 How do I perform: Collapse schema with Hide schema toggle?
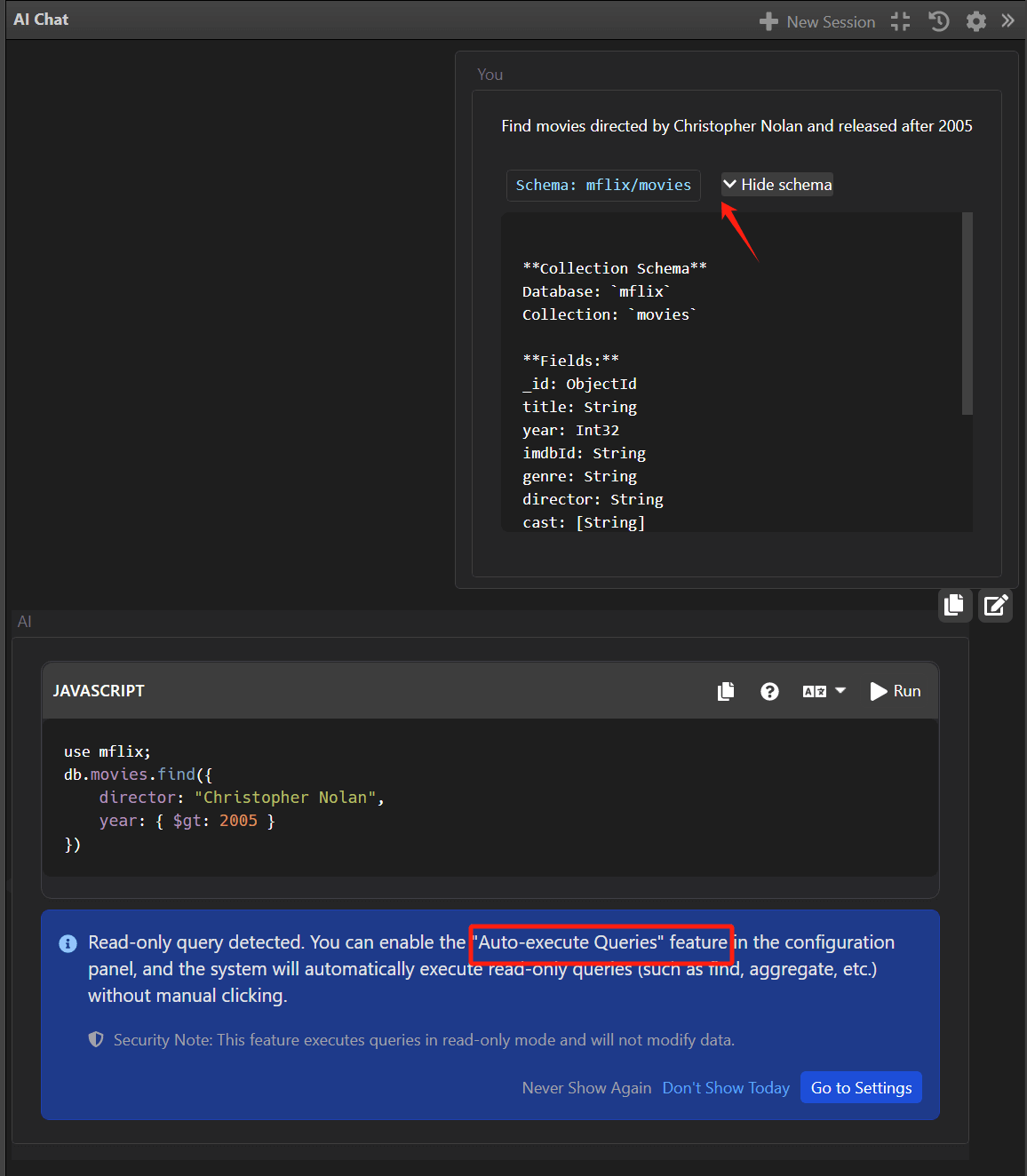(x=777, y=184)
